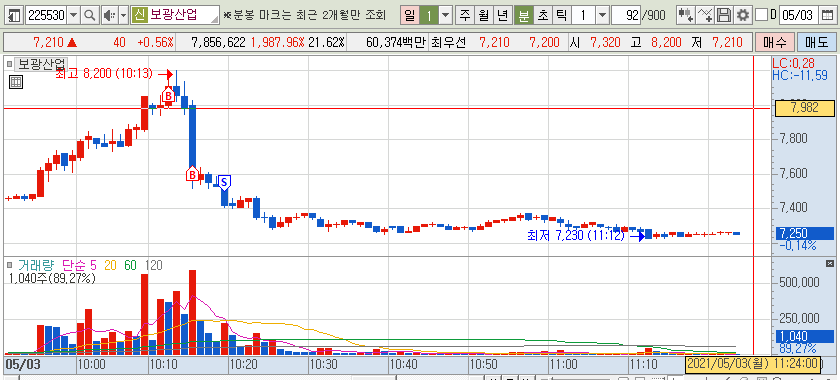Click the small square marker before 거래량

tap(10, 265)
